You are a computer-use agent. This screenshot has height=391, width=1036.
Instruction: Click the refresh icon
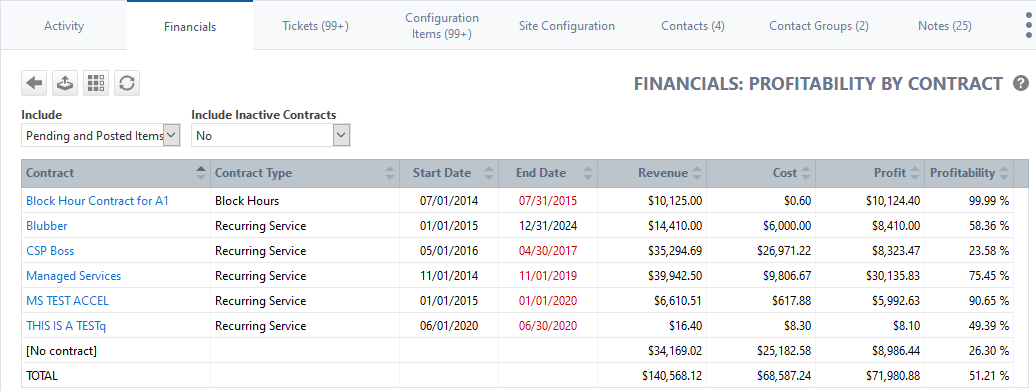127,83
